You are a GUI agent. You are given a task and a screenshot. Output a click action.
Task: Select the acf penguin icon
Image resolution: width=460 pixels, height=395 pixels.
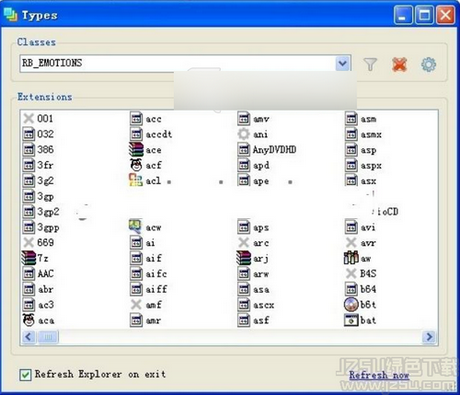(x=136, y=165)
